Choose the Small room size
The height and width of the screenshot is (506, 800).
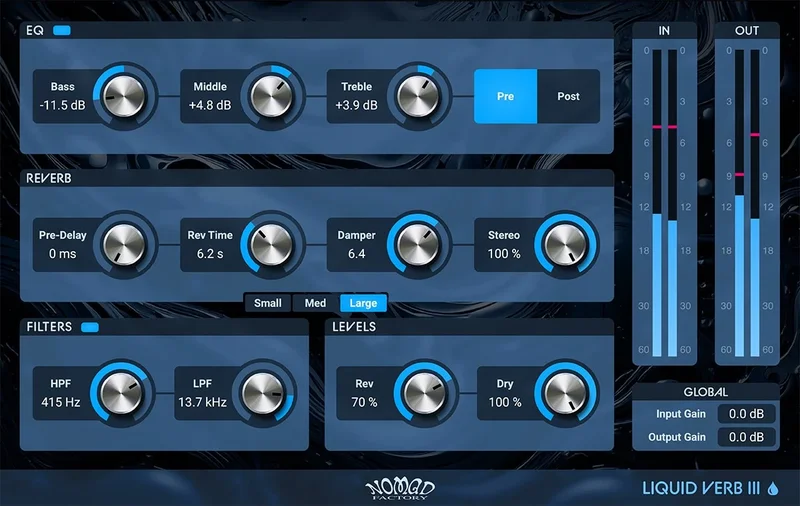click(x=267, y=303)
